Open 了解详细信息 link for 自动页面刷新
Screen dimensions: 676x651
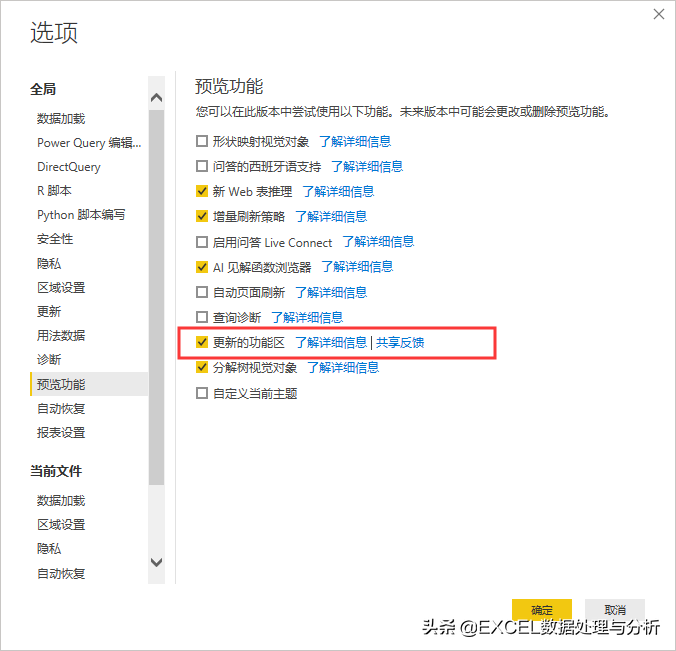tap(331, 292)
